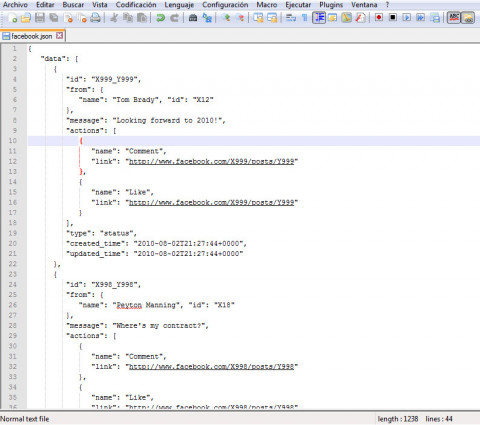Toggle the indent guide button
This screenshot has width=480, height=425.
[319, 17]
